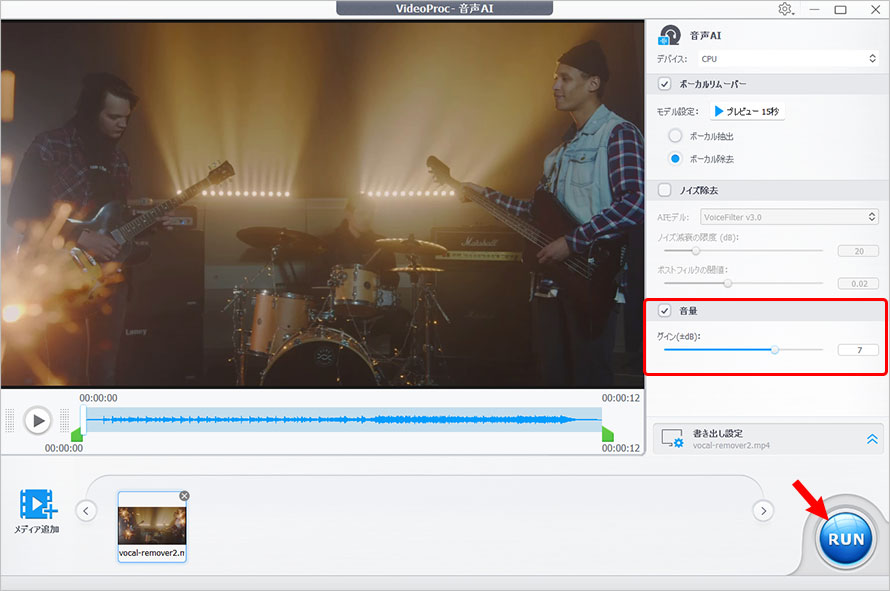
Task: Click the RUN button
Action: [x=846, y=538]
